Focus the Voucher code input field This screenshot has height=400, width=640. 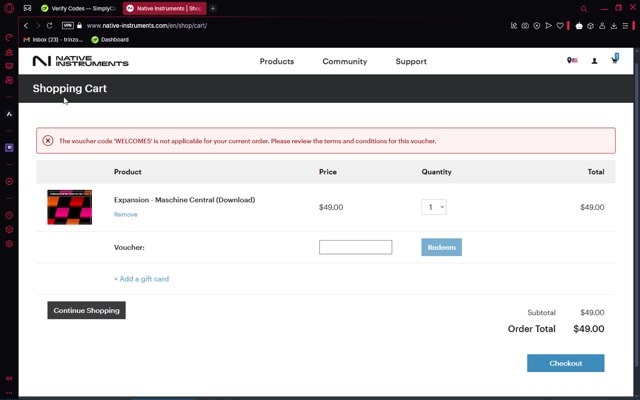(356, 247)
